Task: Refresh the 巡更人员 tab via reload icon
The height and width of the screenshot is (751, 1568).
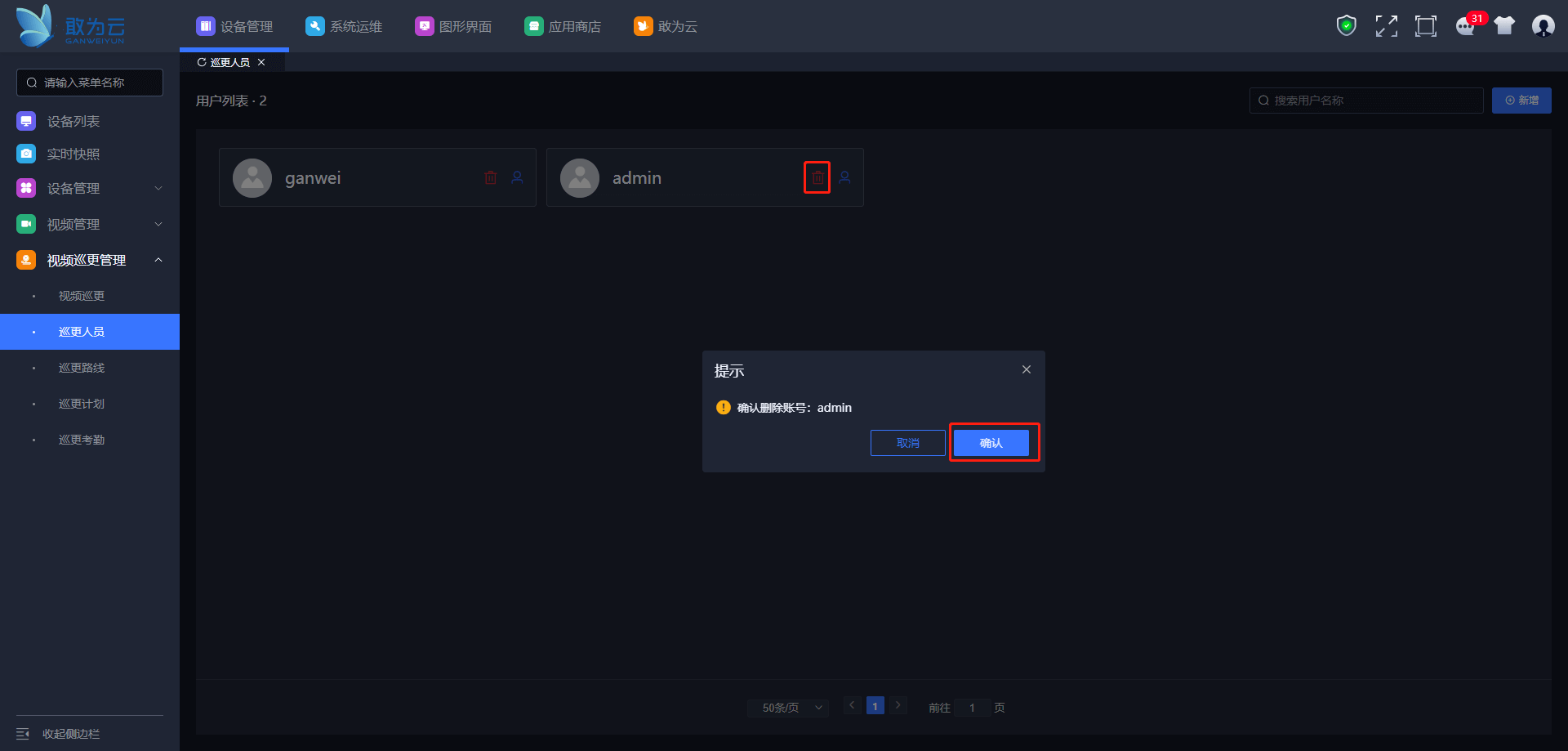Action: (x=201, y=62)
